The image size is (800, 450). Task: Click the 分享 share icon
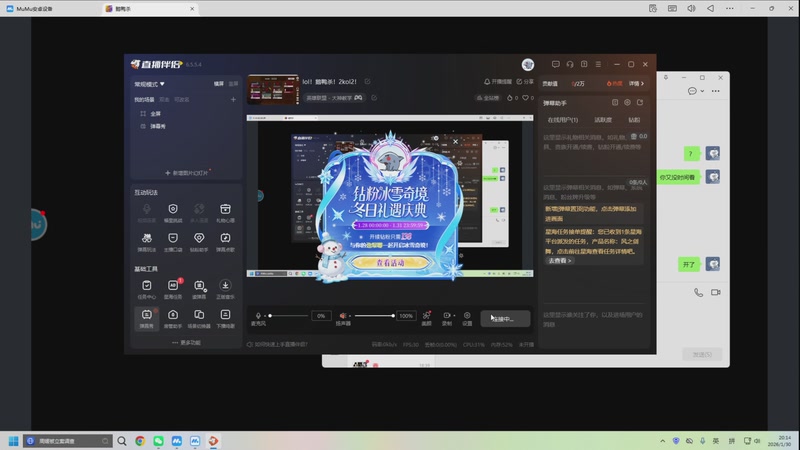click(x=525, y=82)
